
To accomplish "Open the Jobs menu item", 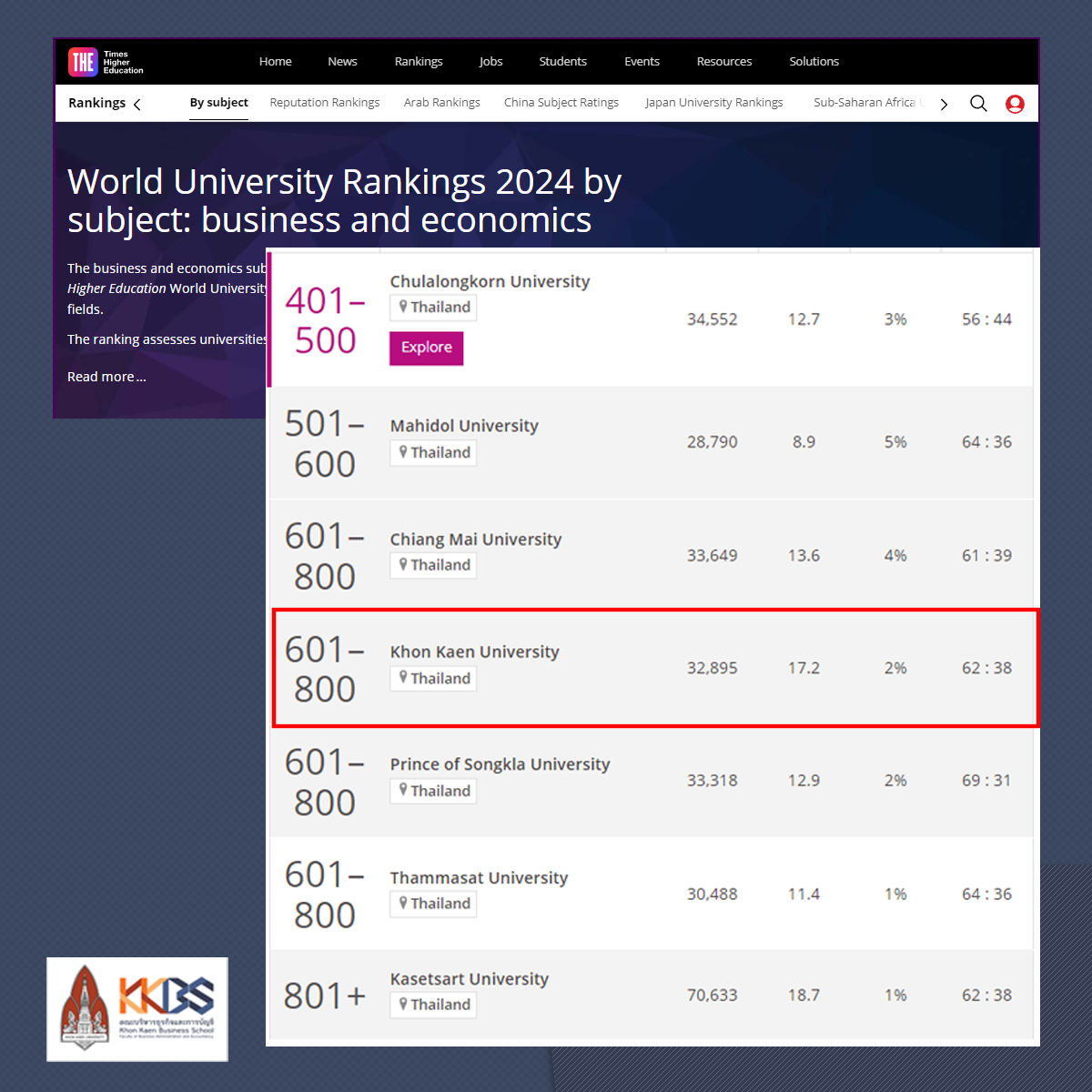I will (490, 61).
